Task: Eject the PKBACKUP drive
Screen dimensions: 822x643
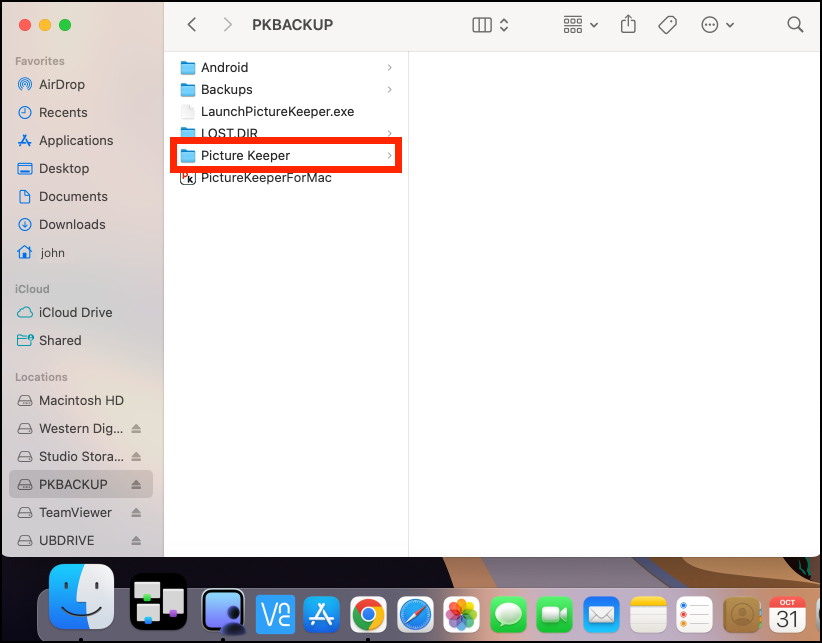Action: click(136, 484)
